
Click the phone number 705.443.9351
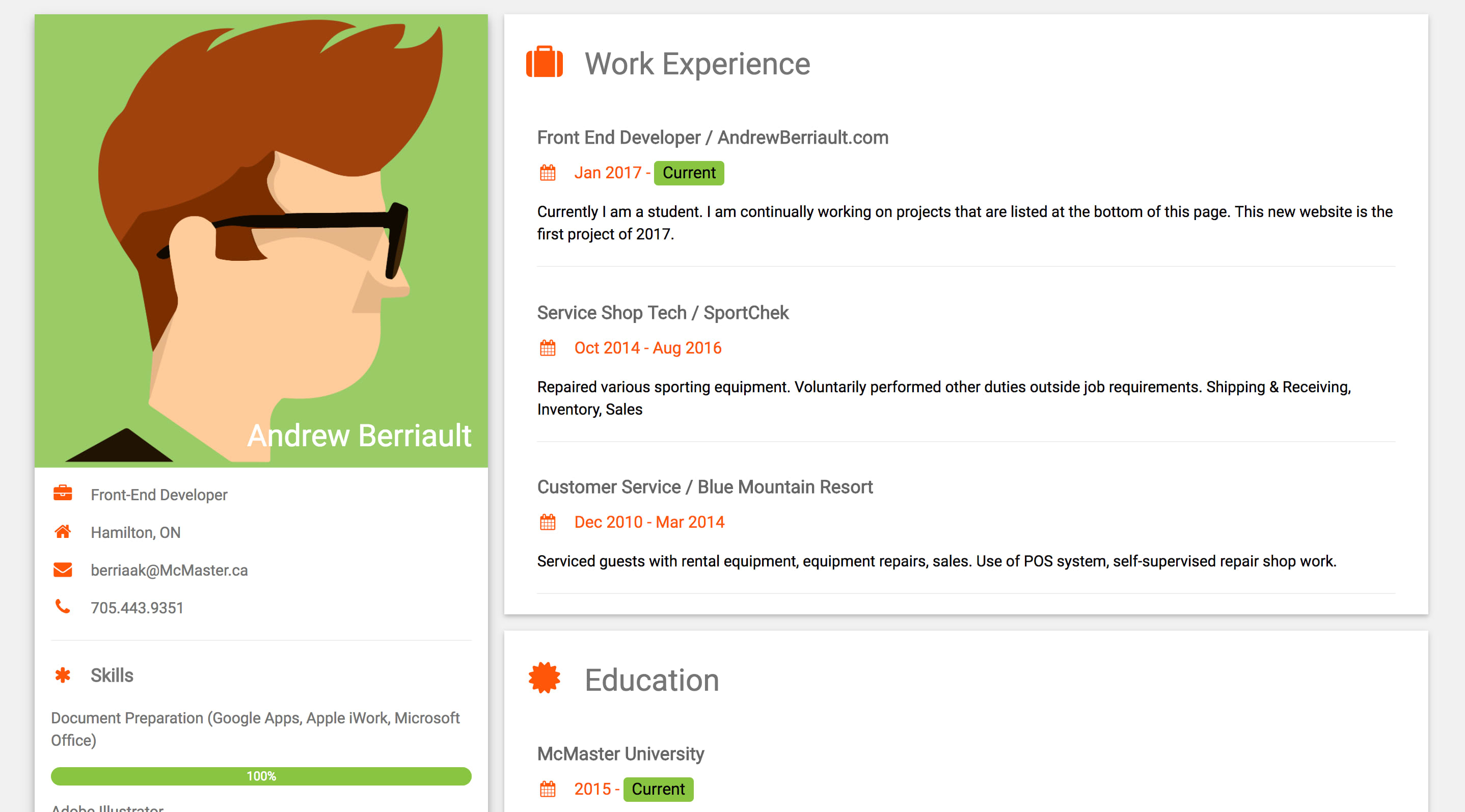click(x=137, y=608)
